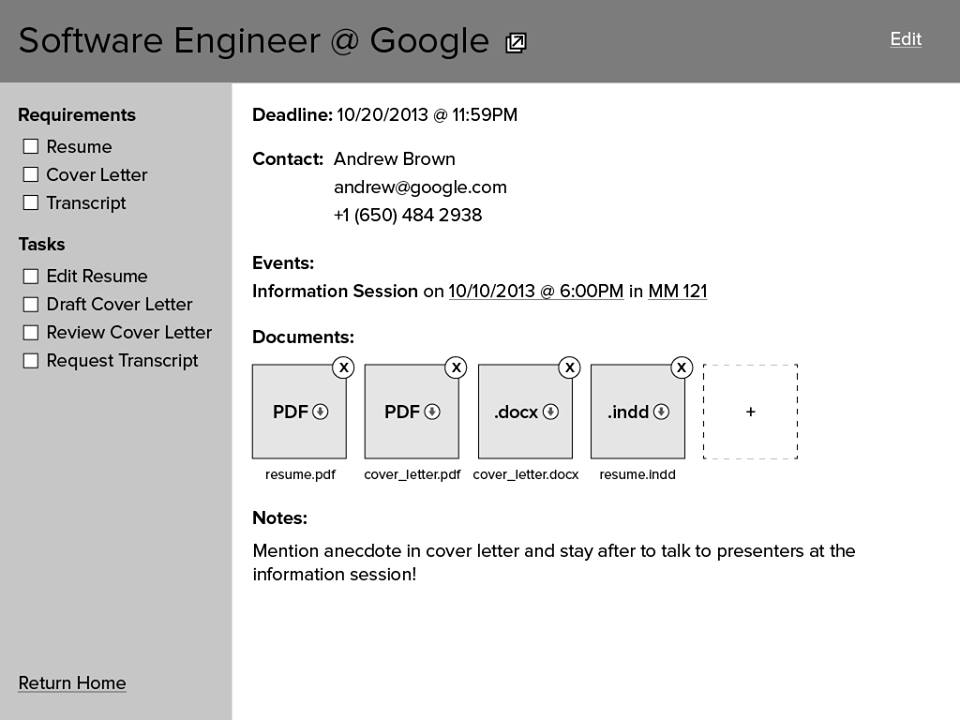The height and width of the screenshot is (720, 960).
Task: Click the cover_letter.docx file name
Action: (x=525, y=474)
